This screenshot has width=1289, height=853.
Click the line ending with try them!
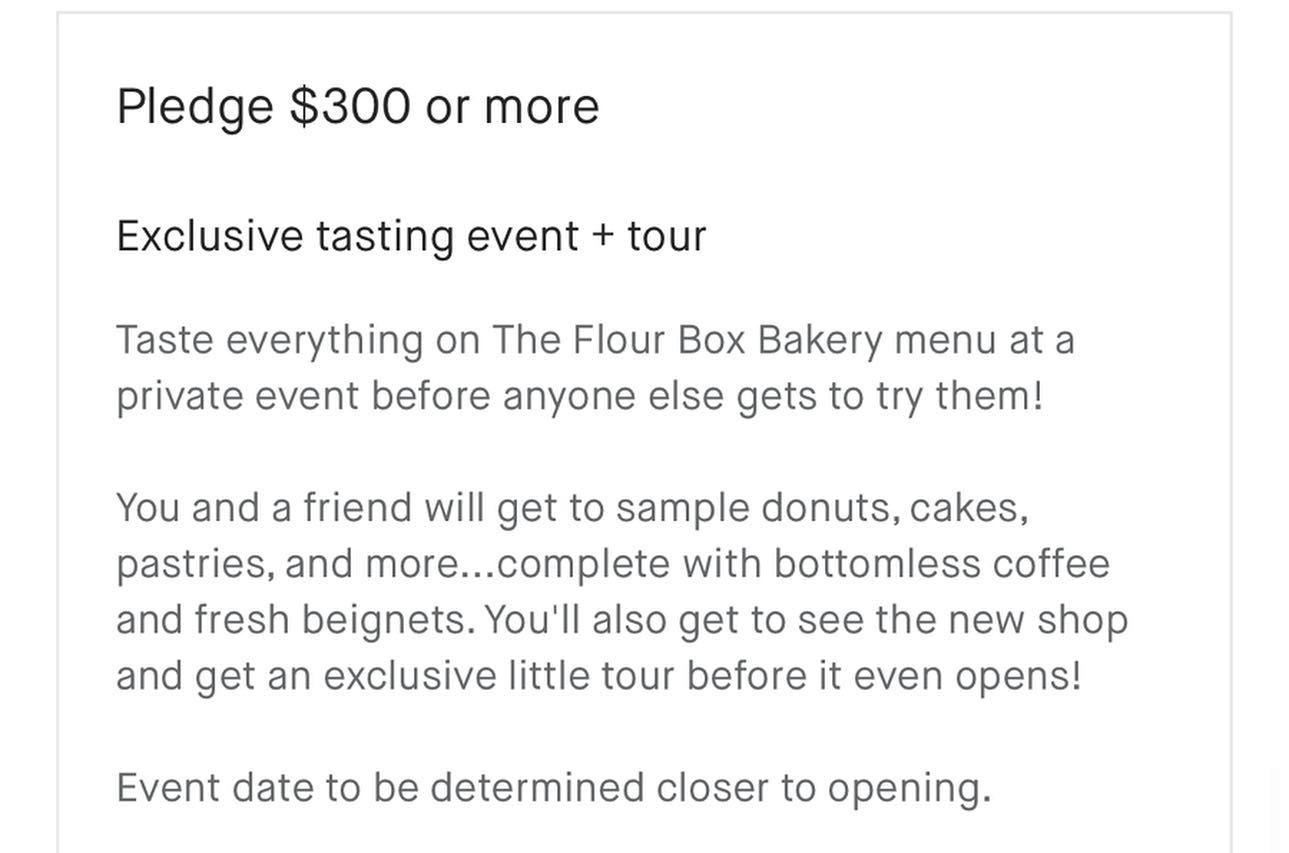(x=579, y=396)
